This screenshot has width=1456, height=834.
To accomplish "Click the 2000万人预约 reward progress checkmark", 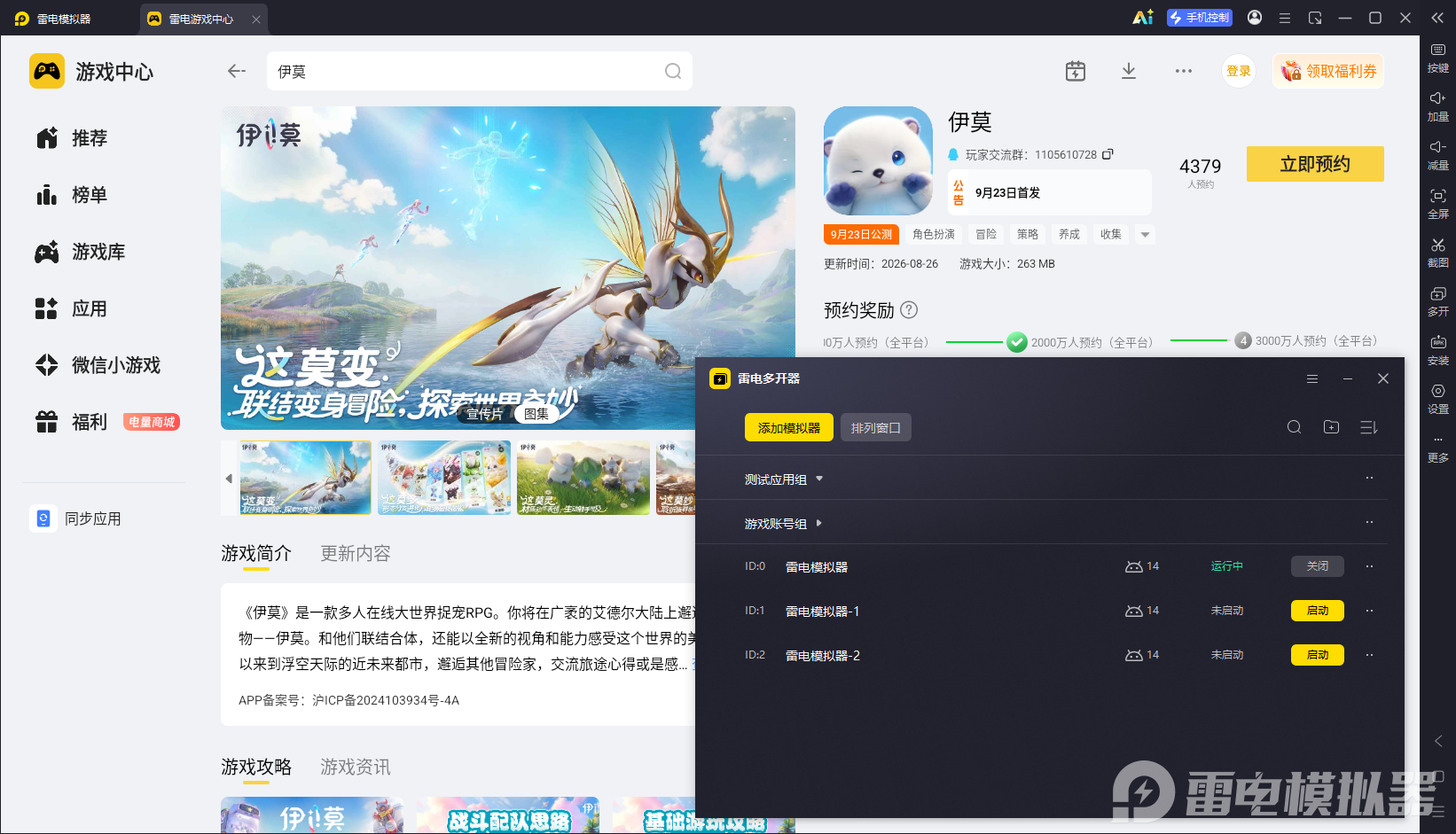I will (1017, 342).
